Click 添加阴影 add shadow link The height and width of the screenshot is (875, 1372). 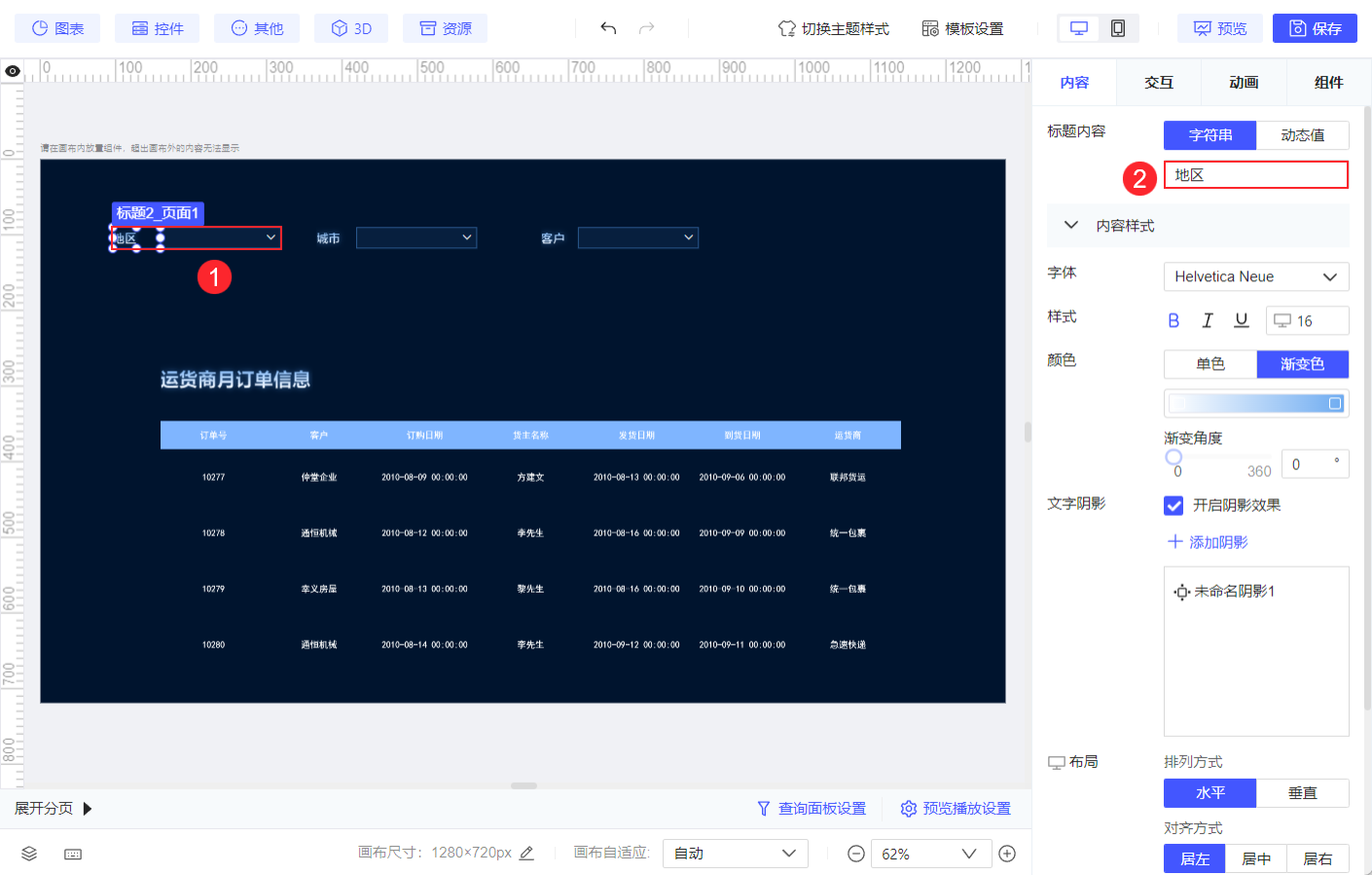(x=1208, y=542)
